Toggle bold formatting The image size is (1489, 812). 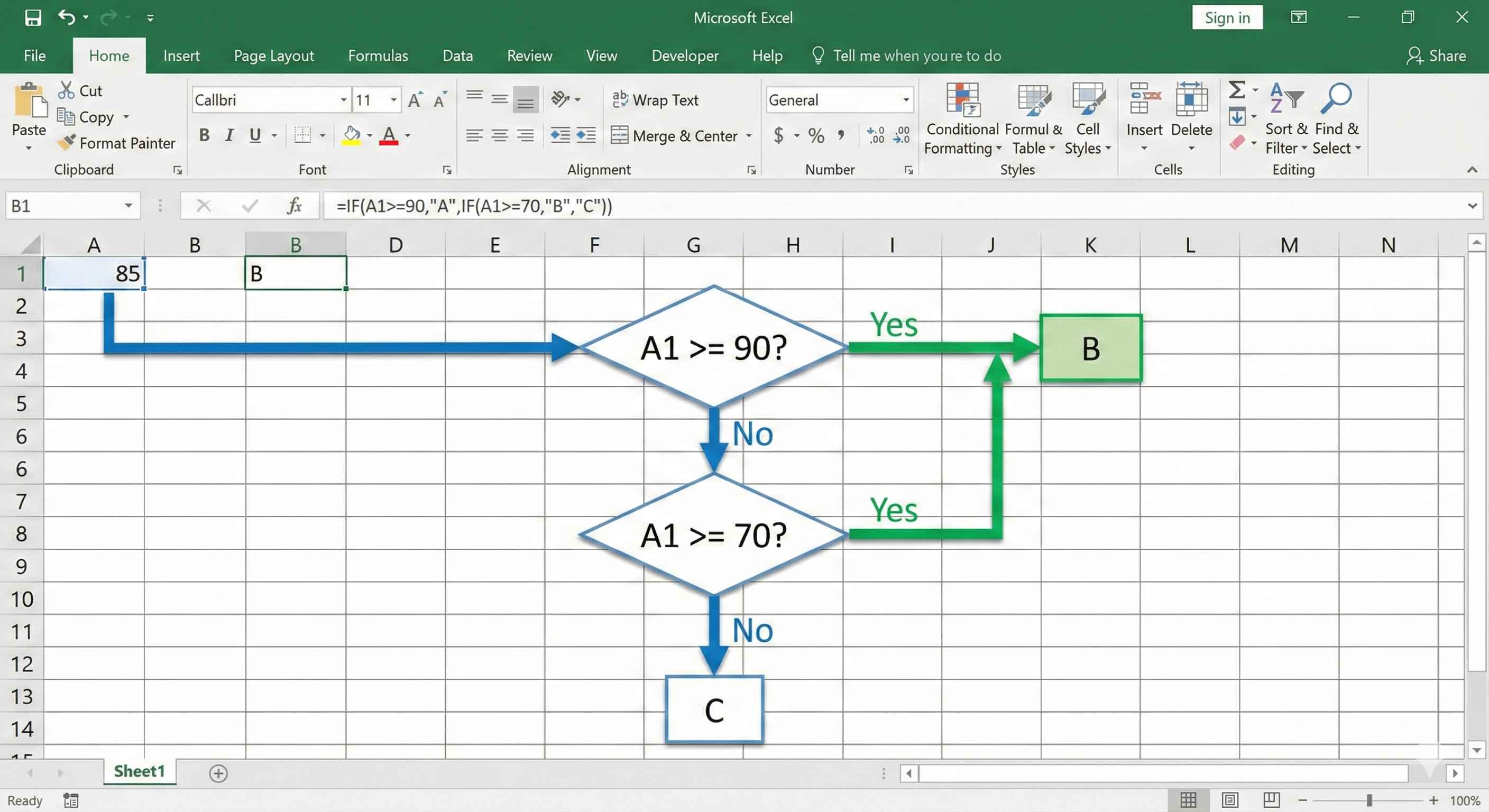pos(204,135)
